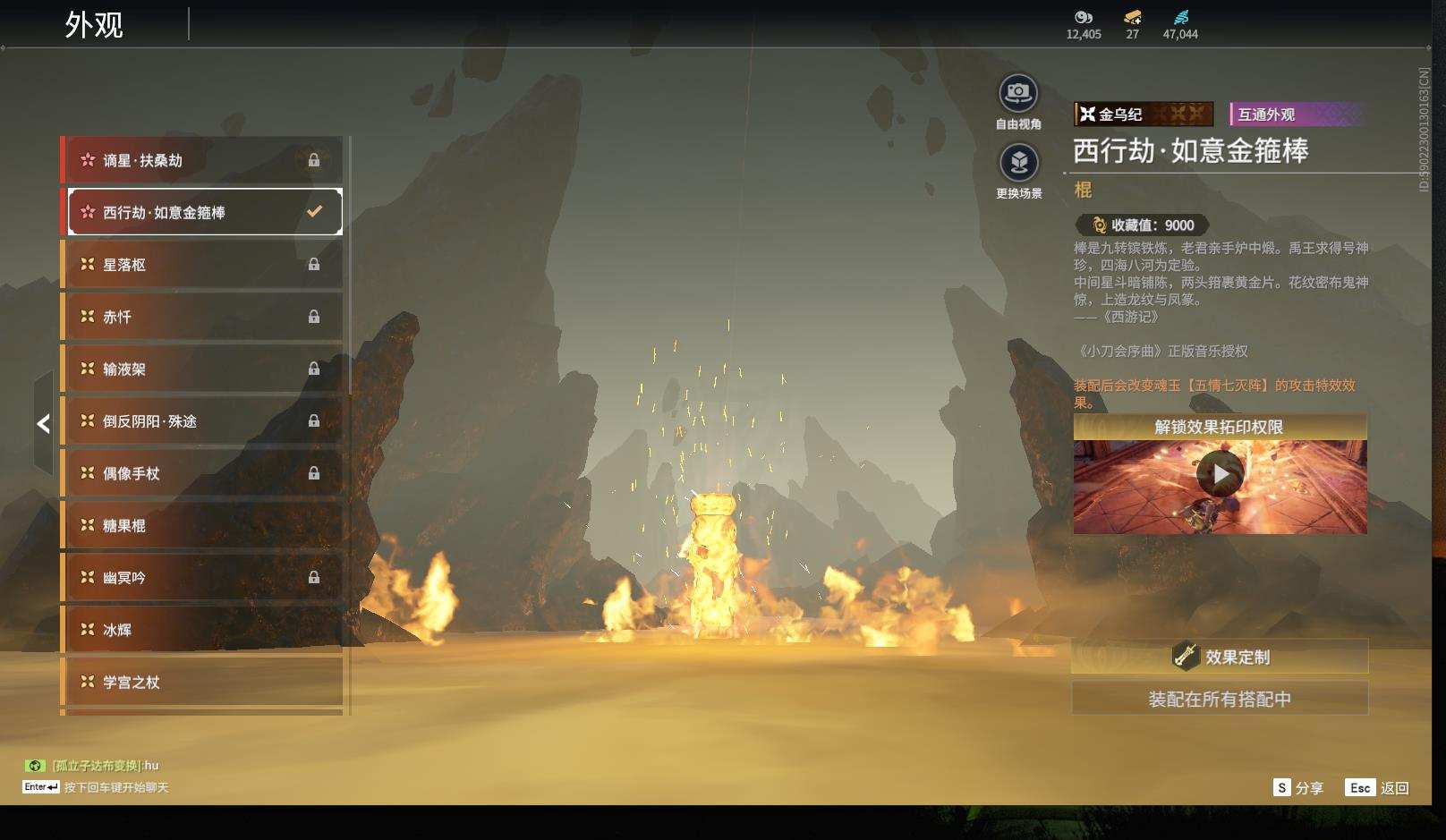Click the lock icon on 倒反阴阳·殊途
The height and width of the screenshot is (840, 1446).
[314, 420]
